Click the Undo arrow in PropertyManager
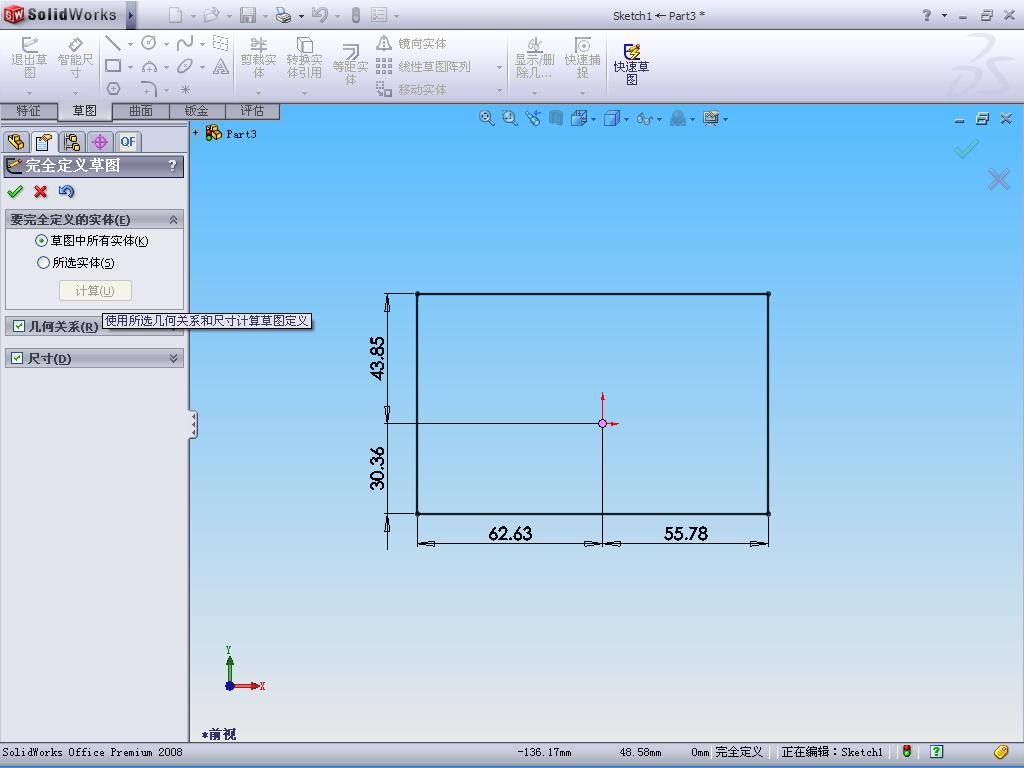Viewport: 1024px width, 768px height. coord(66,191)
